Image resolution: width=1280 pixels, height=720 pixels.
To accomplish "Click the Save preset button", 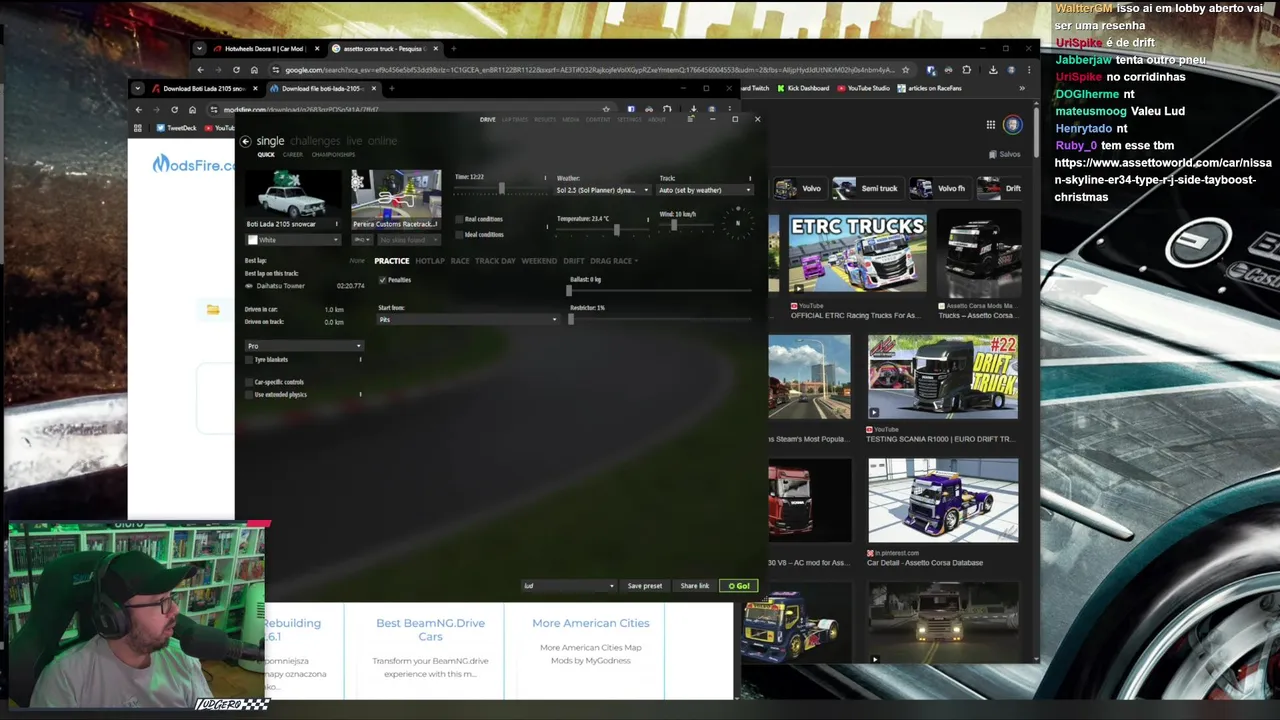I will [645, 586].
